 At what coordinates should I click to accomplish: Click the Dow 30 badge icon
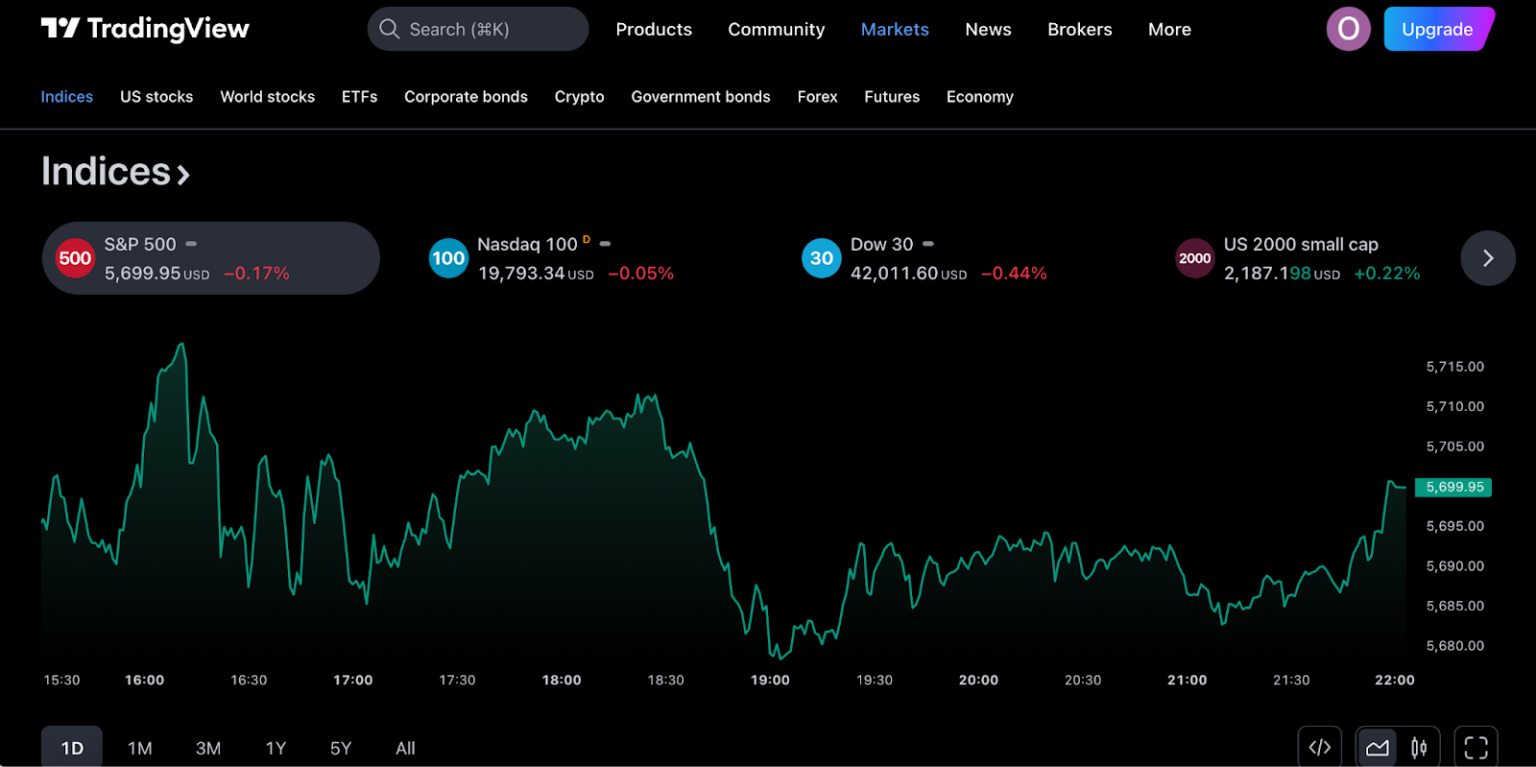tap(821, 258)
